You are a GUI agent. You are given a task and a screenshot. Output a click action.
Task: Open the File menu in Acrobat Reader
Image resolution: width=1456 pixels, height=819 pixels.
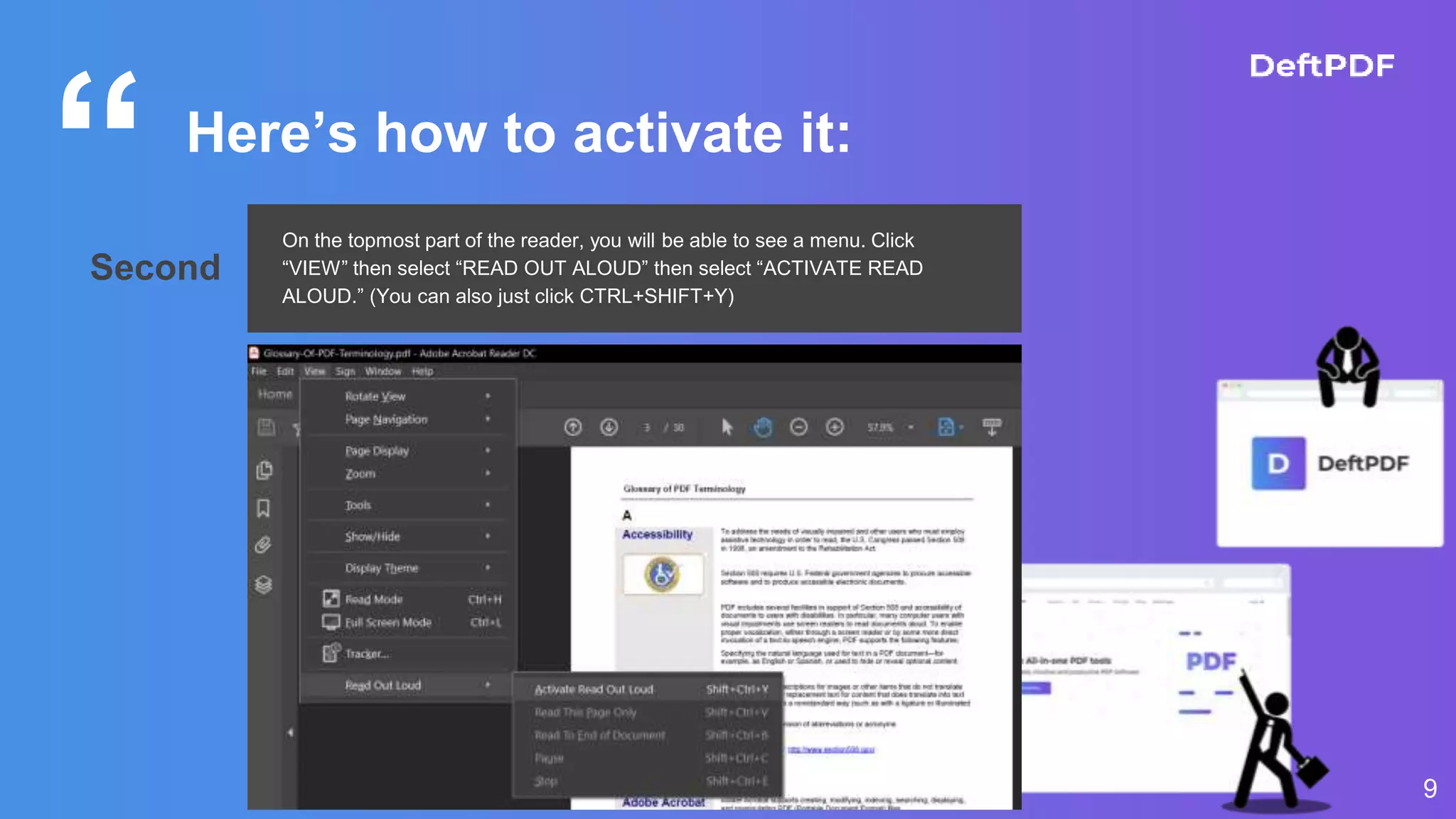[x=258, y=371]
